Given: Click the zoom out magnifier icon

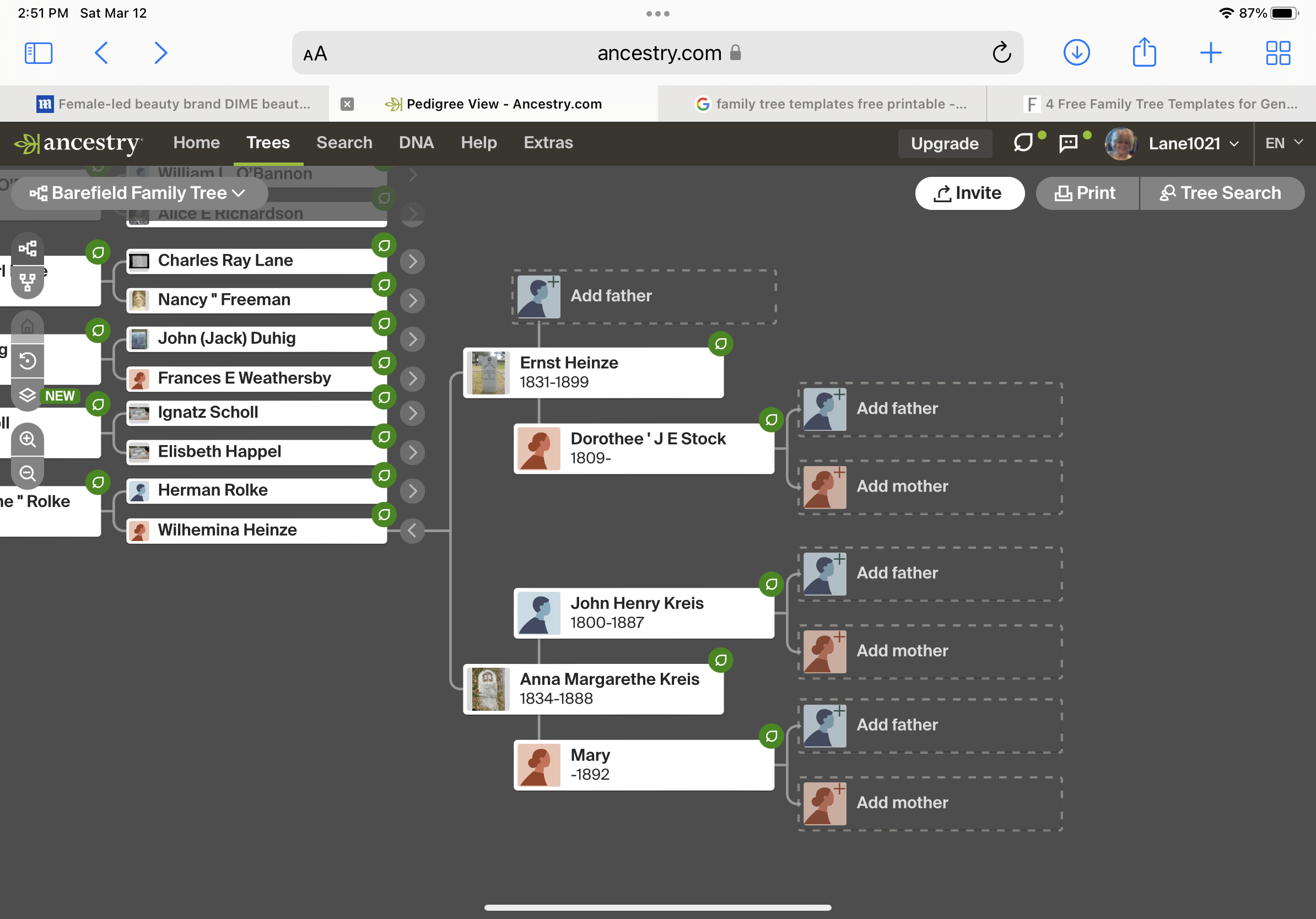Looking at the screenshot, I should (28, 473).
